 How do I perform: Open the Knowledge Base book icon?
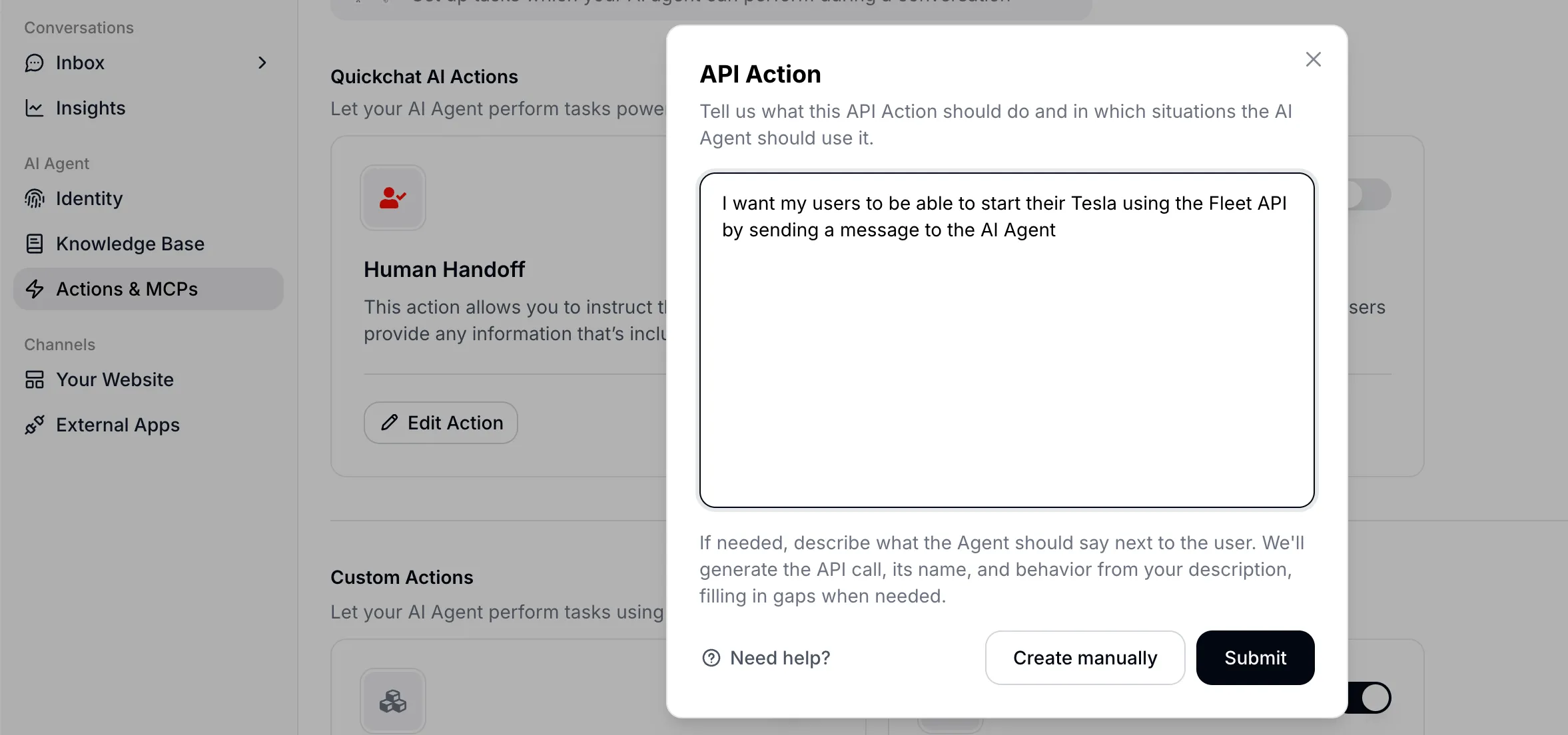(x=35, y=244)
